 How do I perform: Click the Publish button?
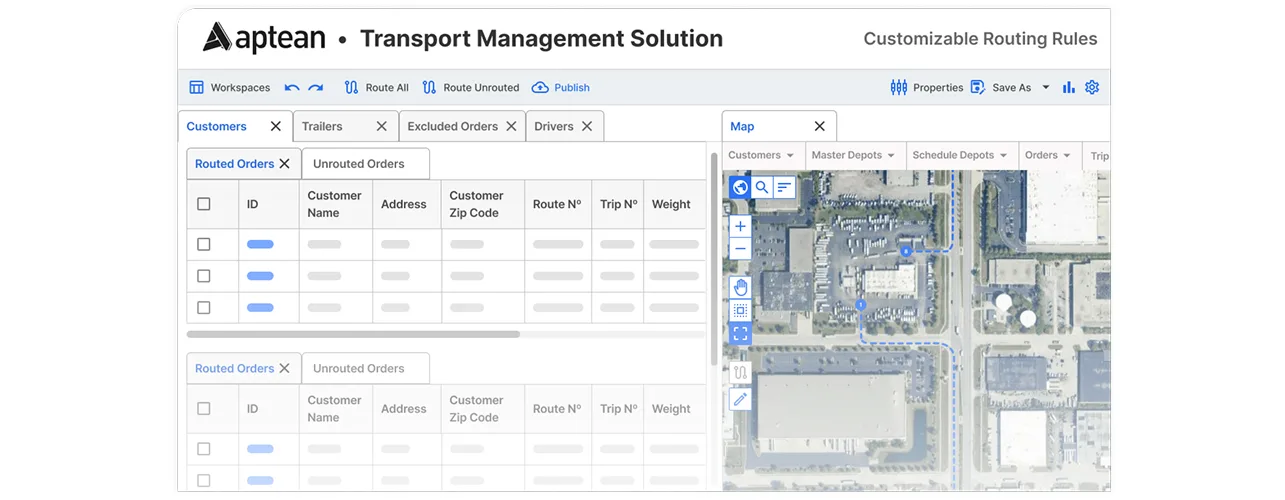[x=561, y=88]
